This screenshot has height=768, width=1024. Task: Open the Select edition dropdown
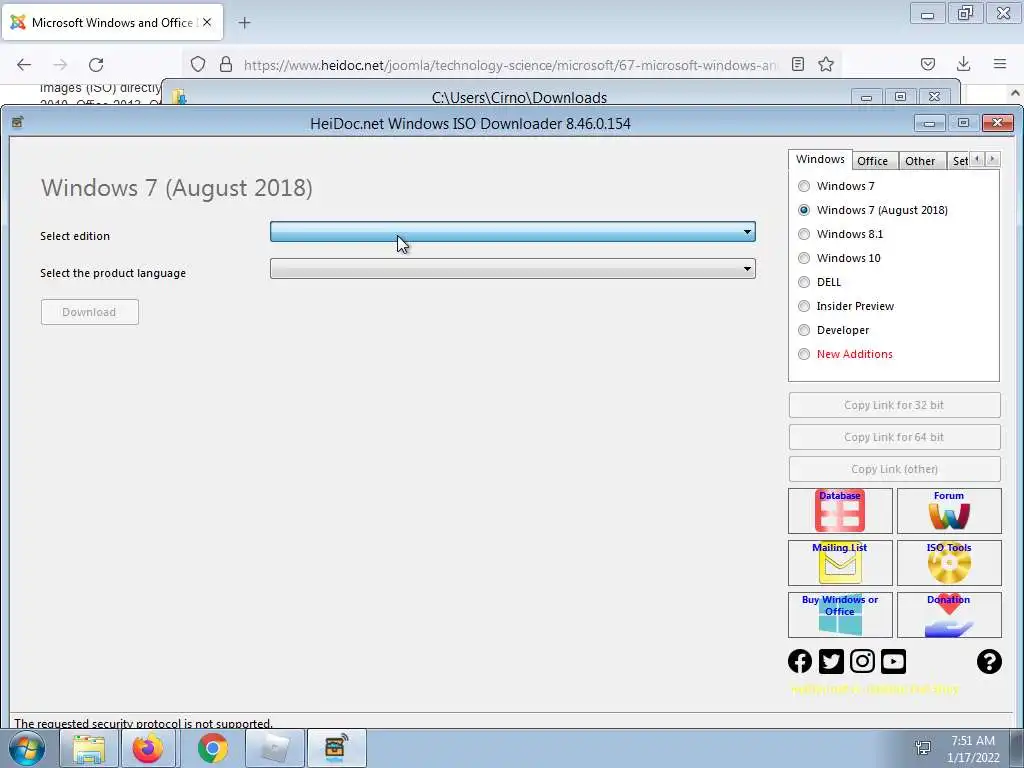[x=513, y=232]
